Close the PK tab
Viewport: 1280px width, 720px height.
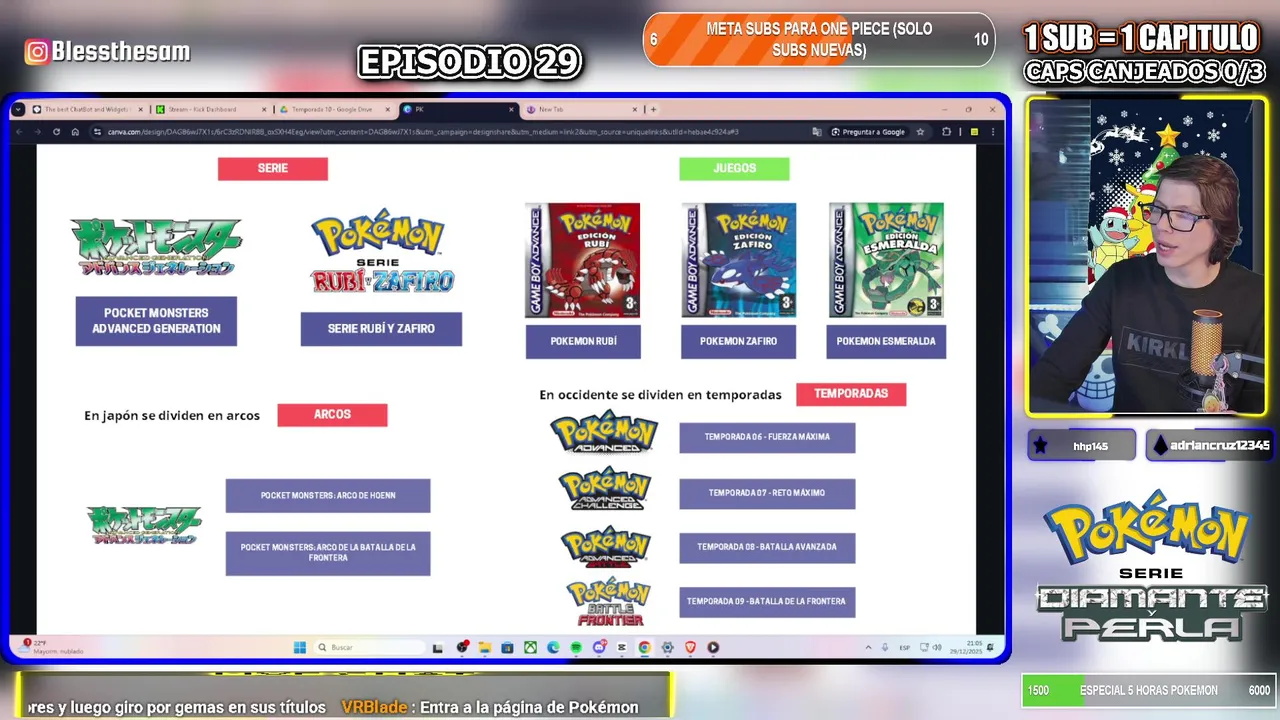(510, 109)
